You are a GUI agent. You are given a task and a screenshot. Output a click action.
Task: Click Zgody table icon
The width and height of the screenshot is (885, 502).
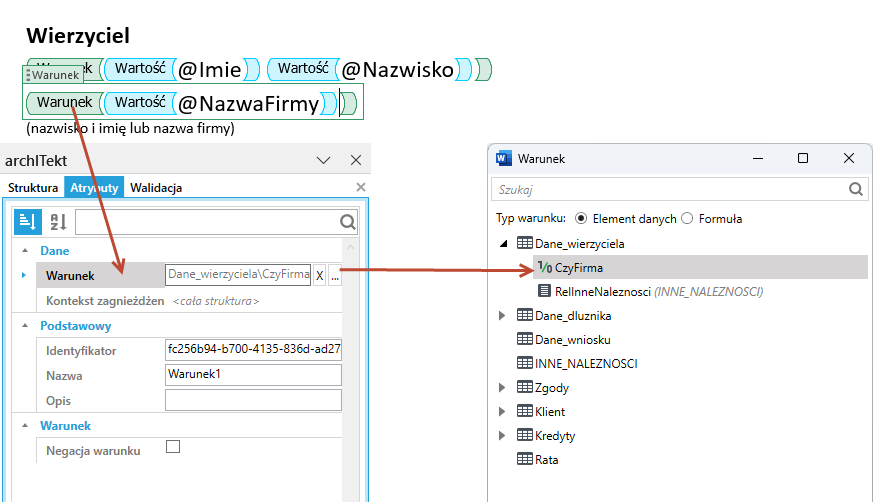coord(524,387)
